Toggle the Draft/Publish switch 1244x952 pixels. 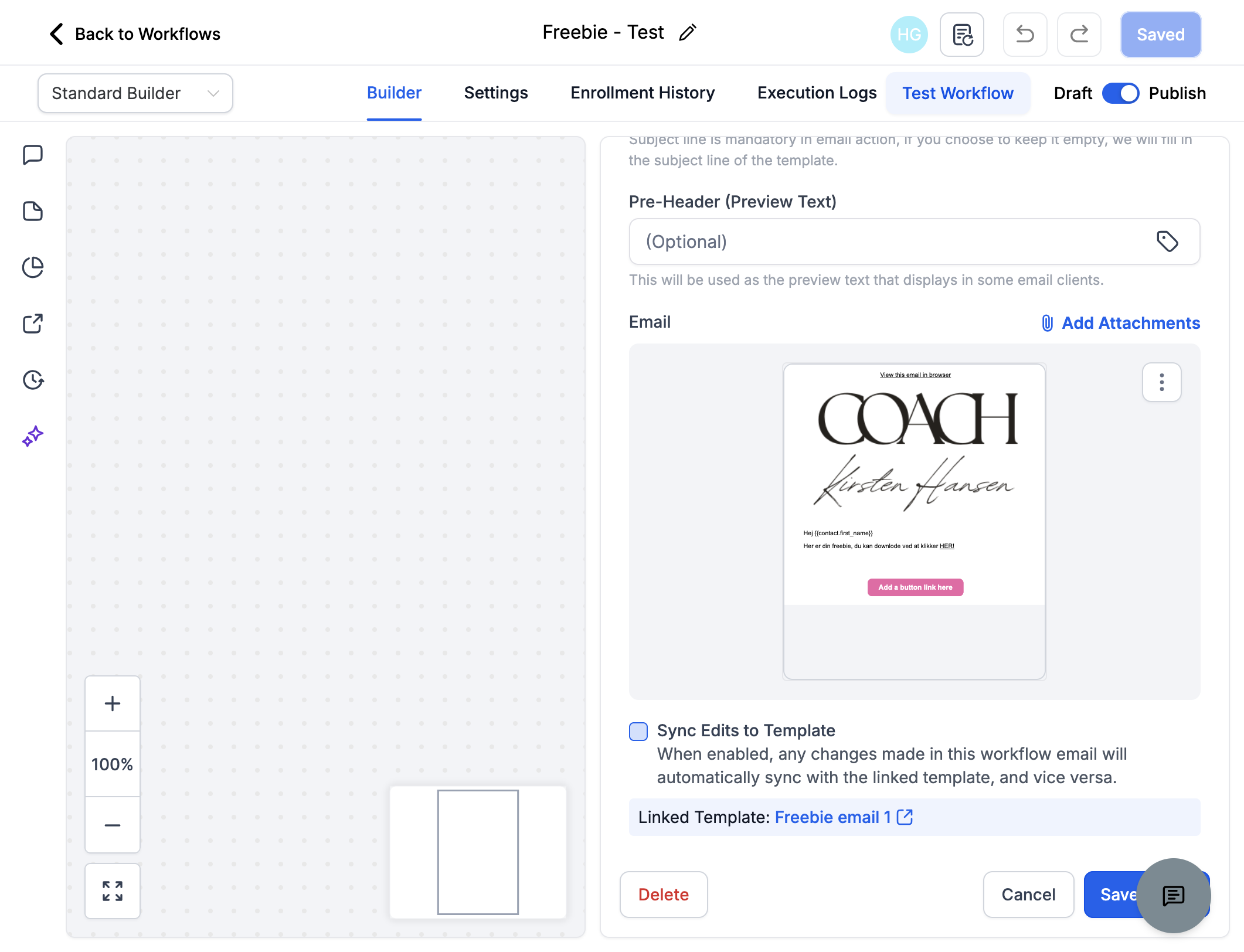[1120, 93]
